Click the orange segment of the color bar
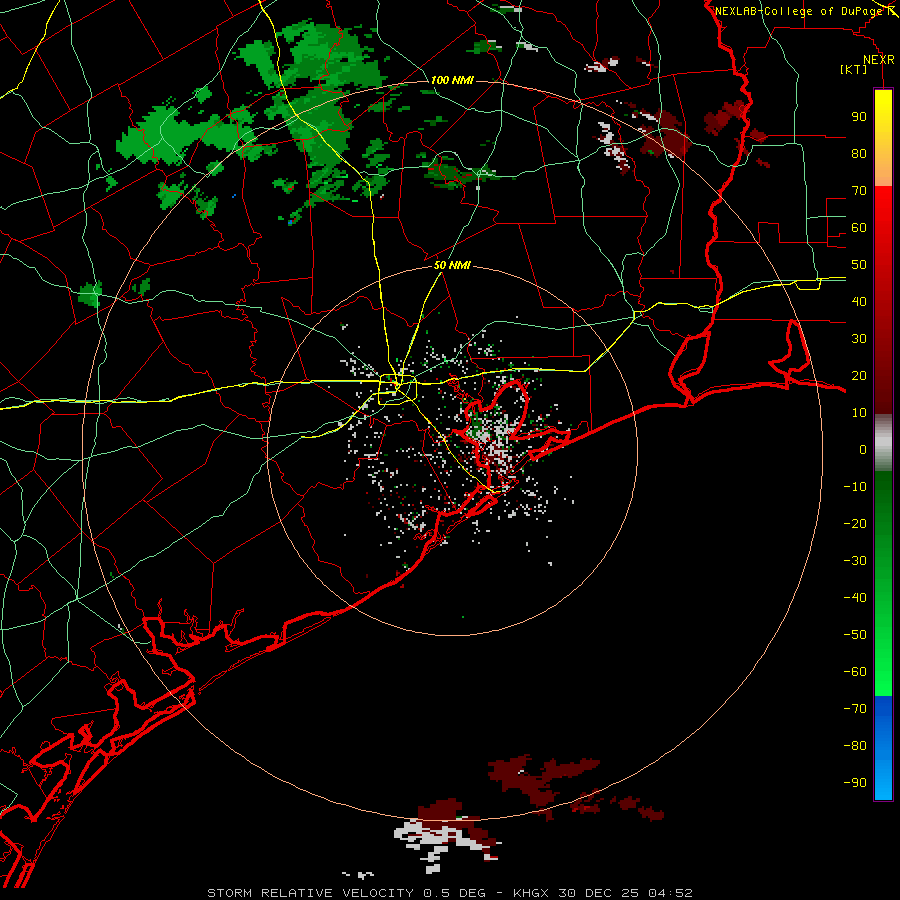The width and height of the screenshot is (900, 900). click(883, 166)
